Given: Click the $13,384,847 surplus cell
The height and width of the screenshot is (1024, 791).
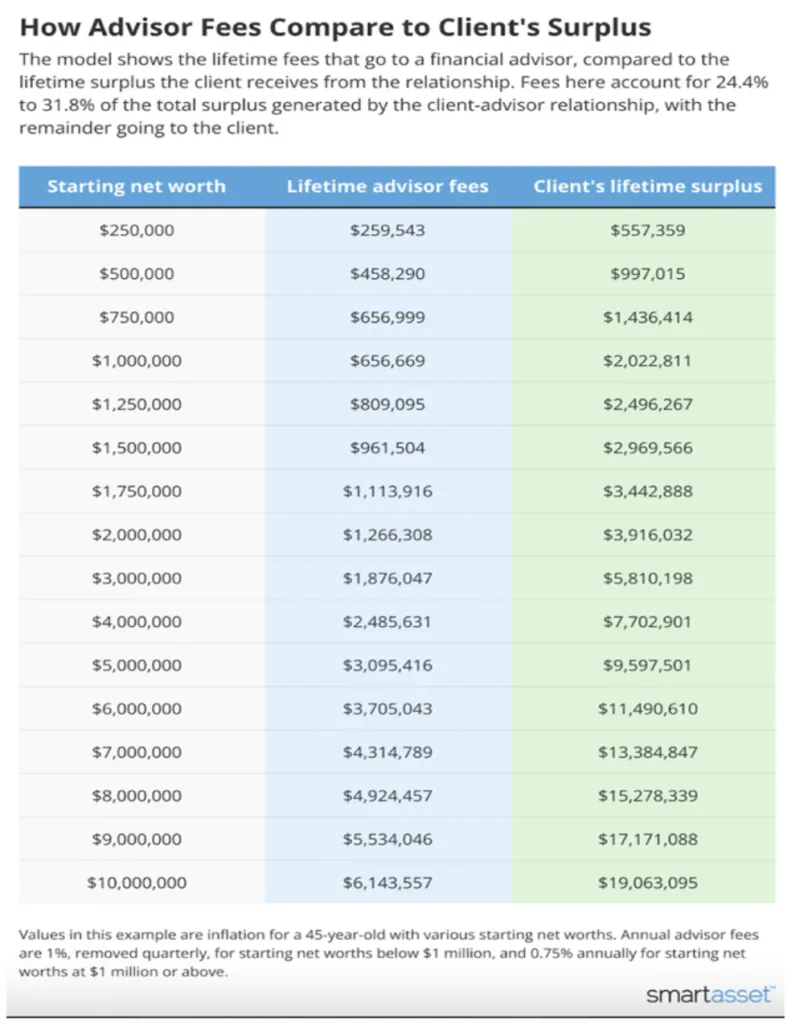Looking at the screenshot, I should coord(647,752).
